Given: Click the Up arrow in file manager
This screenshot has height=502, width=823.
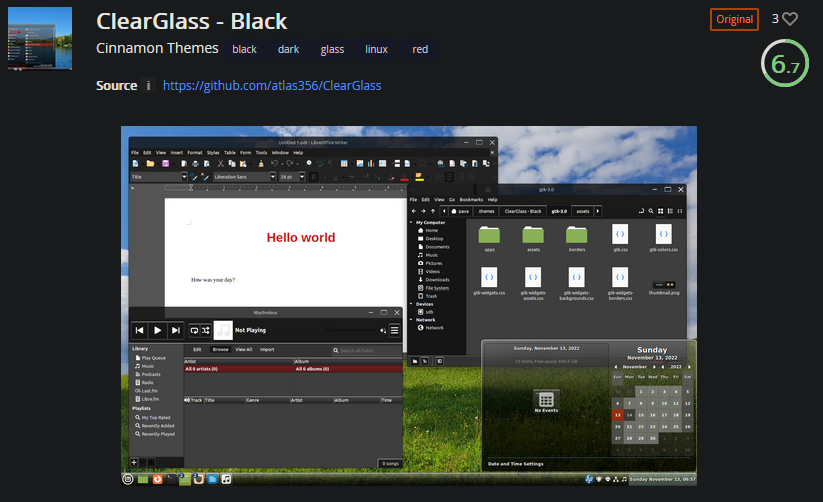Looking at the screenshot, I should [432, 211].
